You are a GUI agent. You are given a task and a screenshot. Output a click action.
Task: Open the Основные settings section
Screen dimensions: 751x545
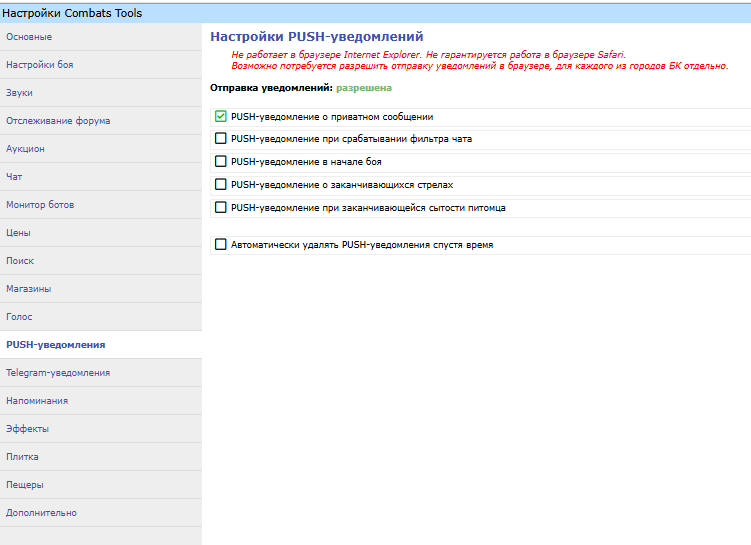click(30, 37)
